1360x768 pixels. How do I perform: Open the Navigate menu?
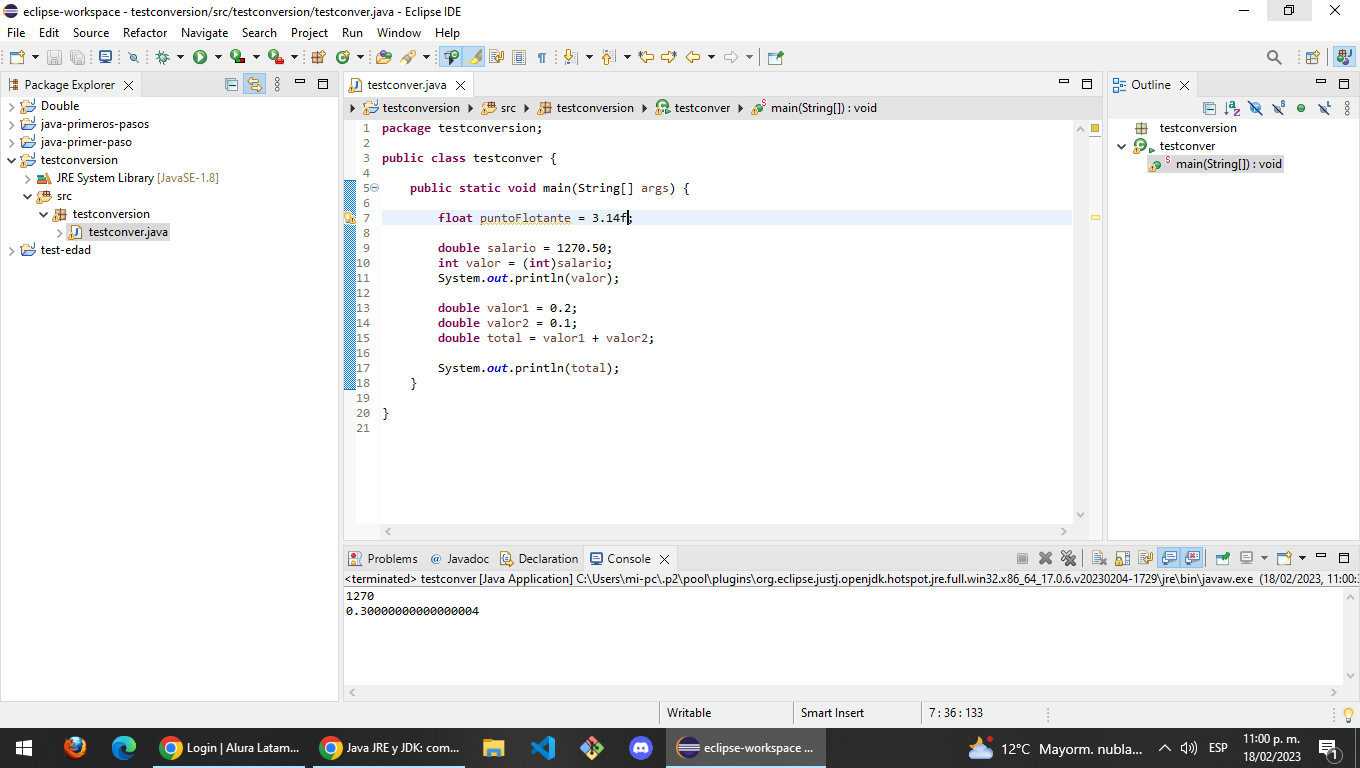[204, 33]
